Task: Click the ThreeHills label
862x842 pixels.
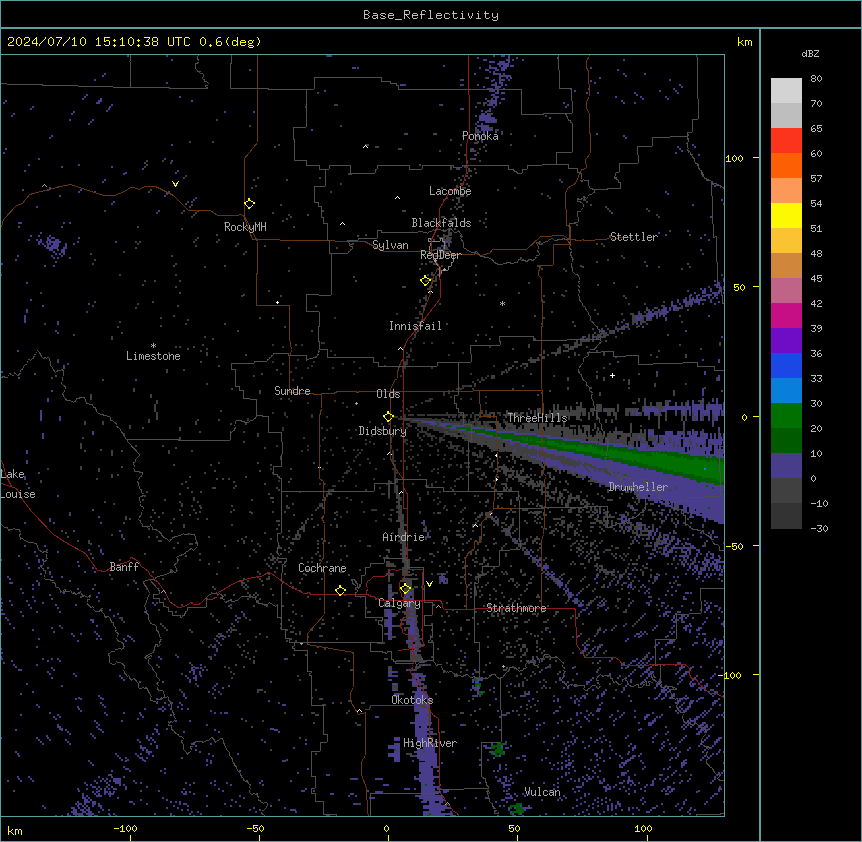Action: tap(537, 418)
